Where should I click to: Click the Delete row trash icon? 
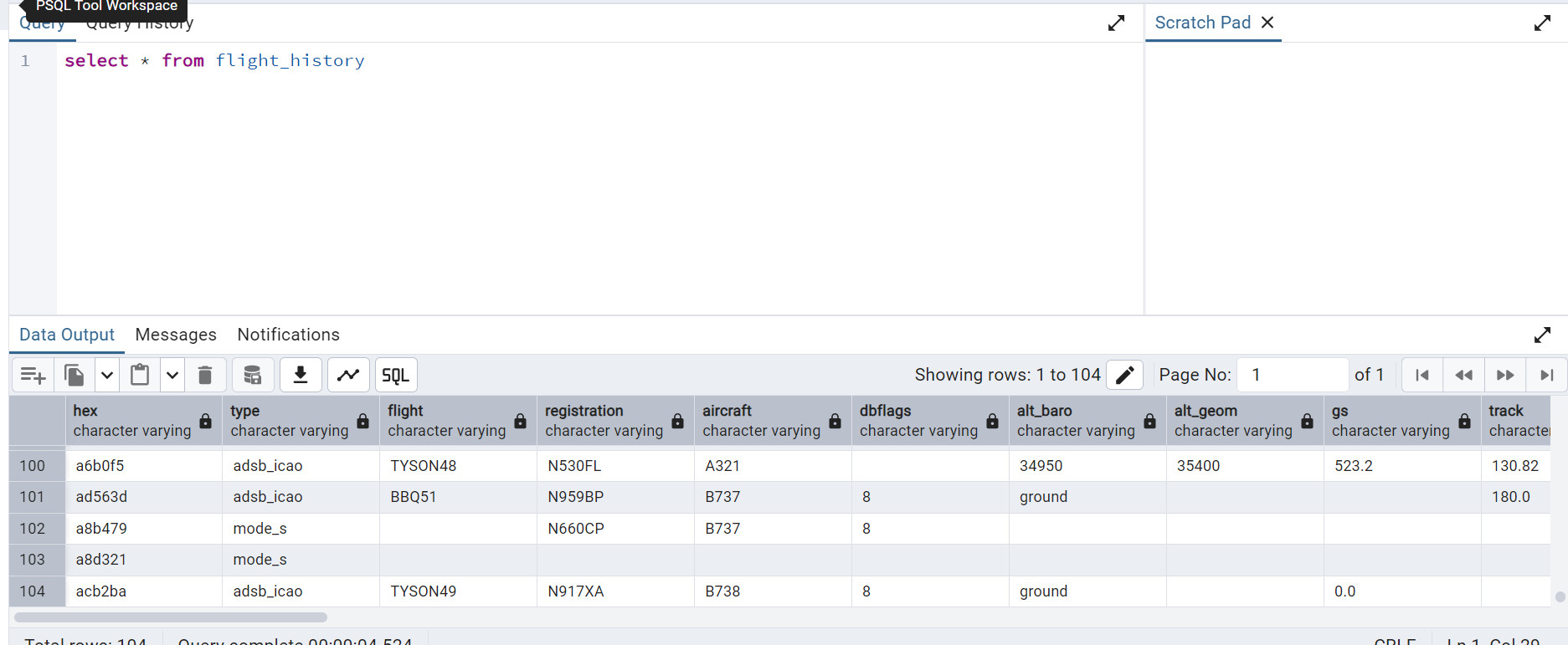pyautogui.click(x=205, y=375)
